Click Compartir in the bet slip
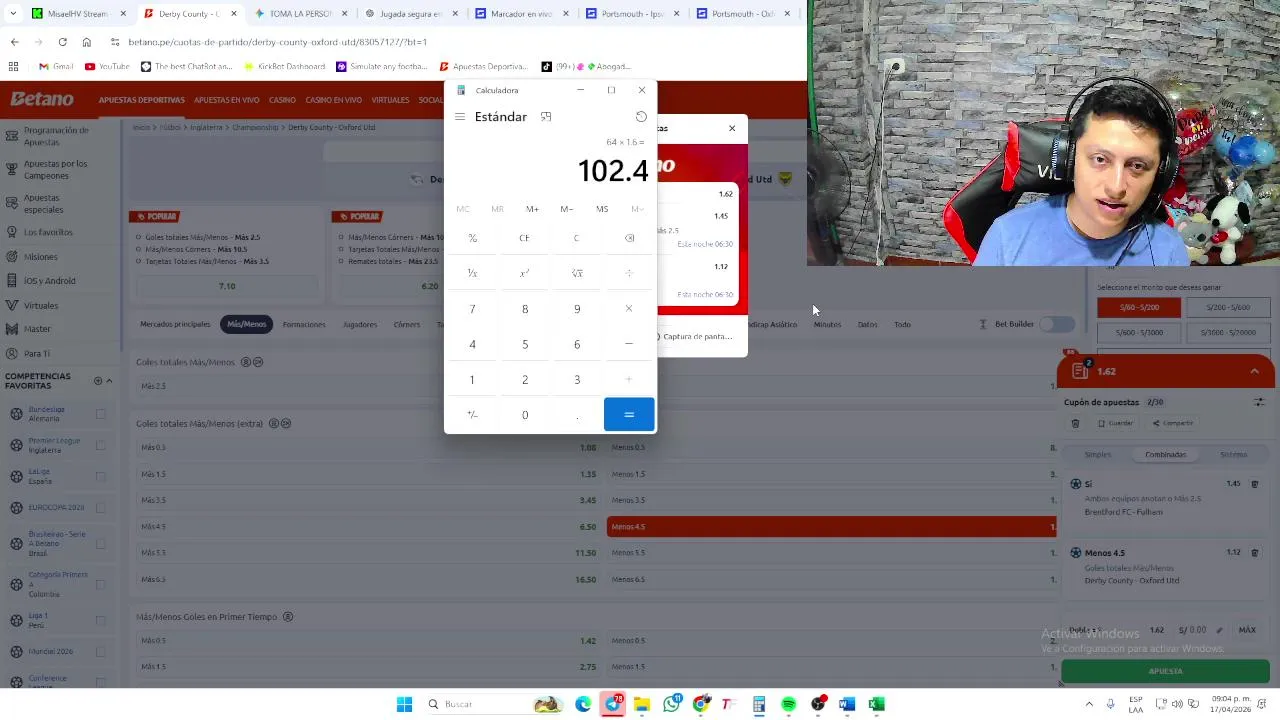Screen dimensions: 1280x720 [1173, 423]
